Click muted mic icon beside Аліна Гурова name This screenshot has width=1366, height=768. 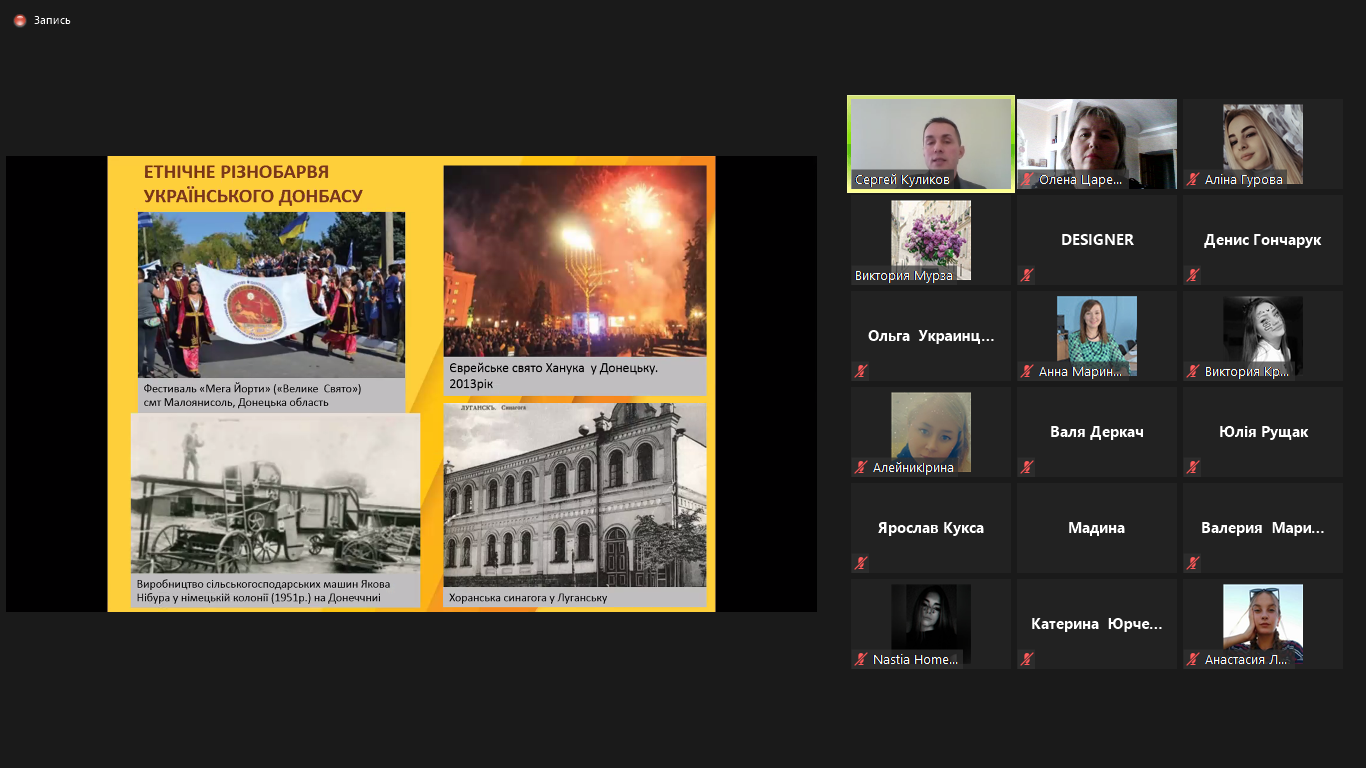(1193, 180)
